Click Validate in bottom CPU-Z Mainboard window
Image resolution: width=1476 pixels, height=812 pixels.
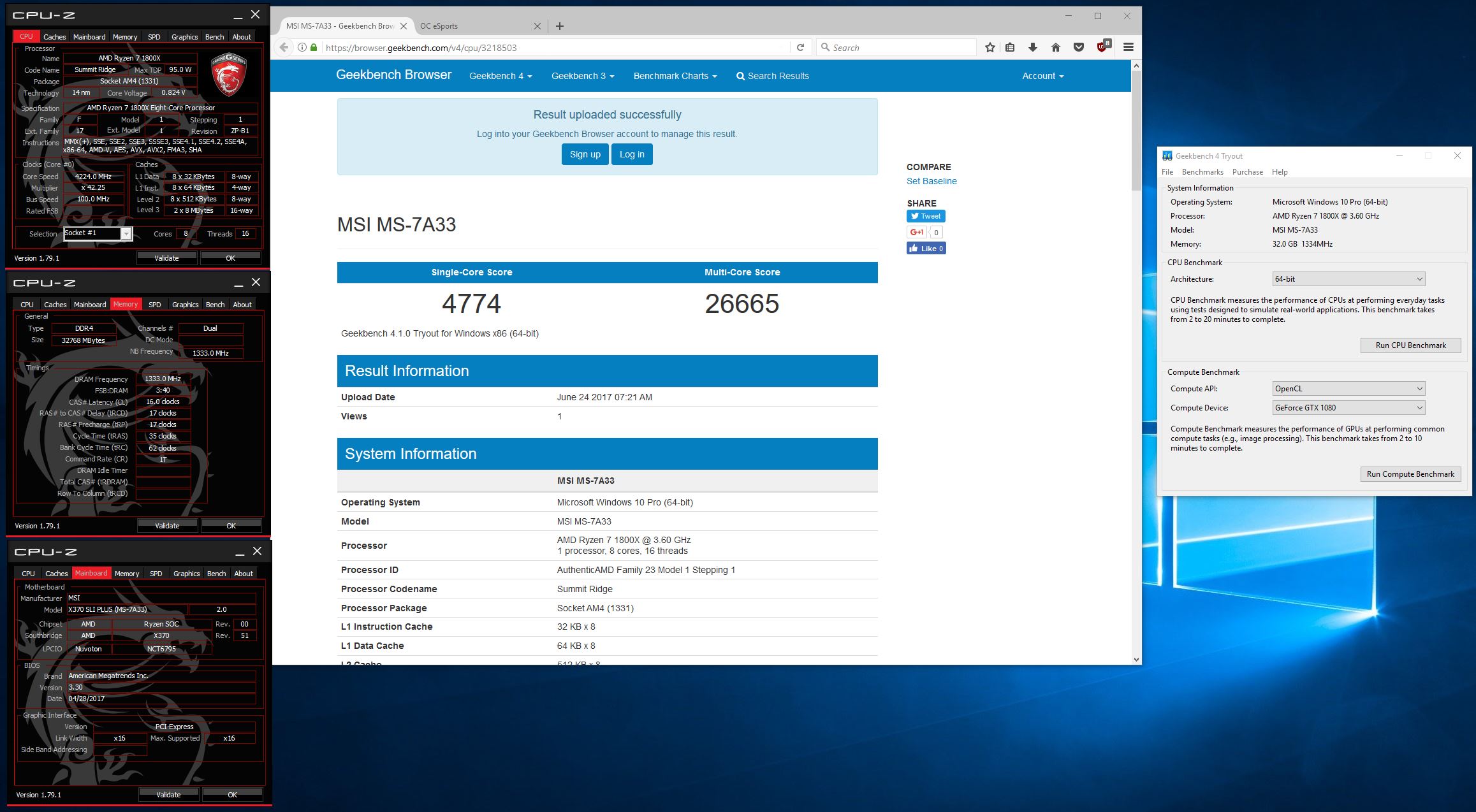(168, 795)
